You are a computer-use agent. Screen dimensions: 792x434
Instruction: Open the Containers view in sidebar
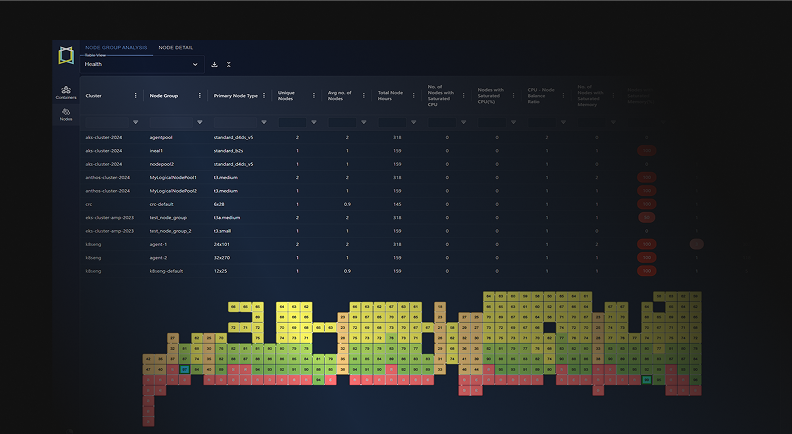click(66, 91)
